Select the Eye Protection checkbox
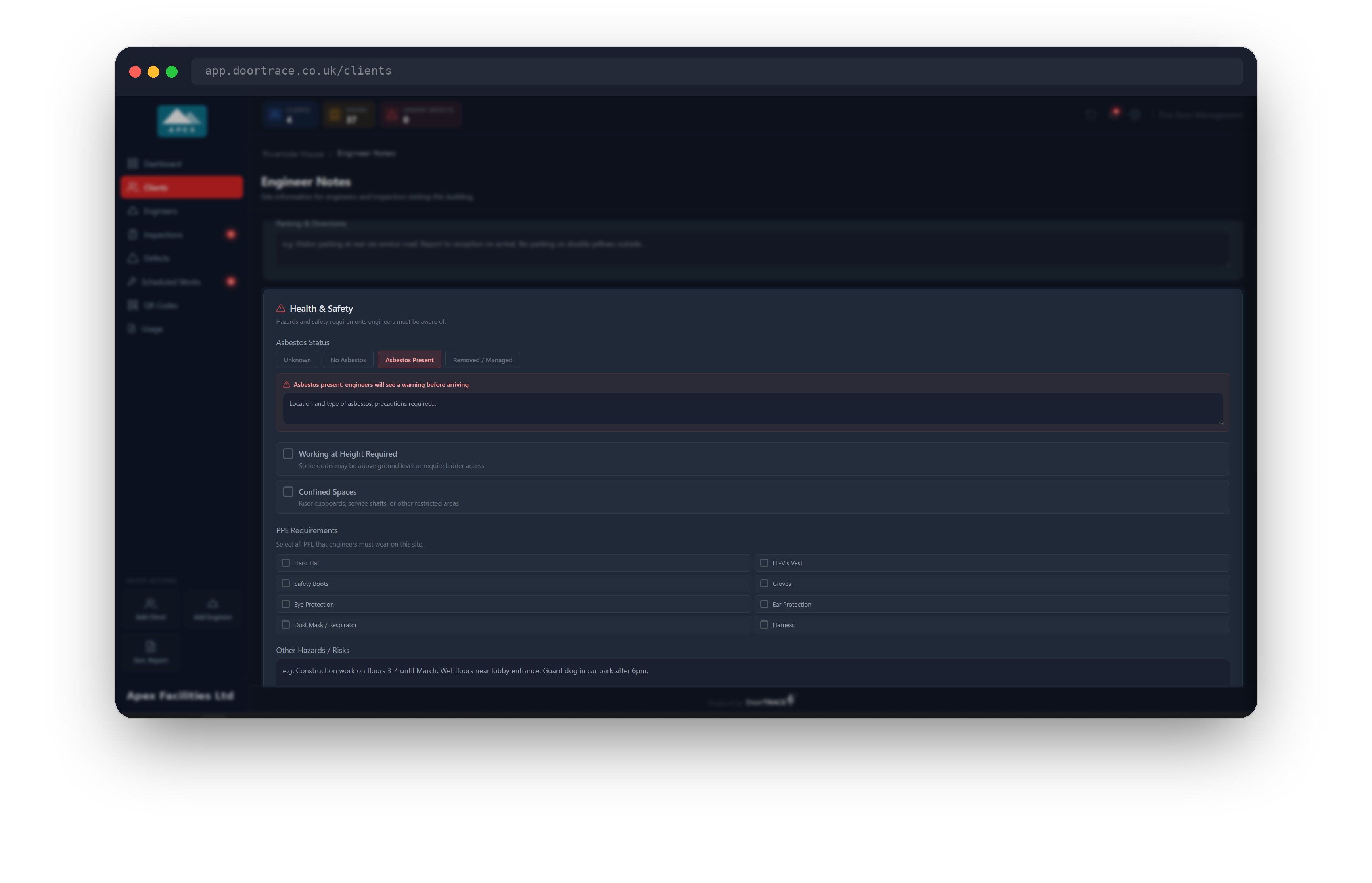 tap(286, 604)
